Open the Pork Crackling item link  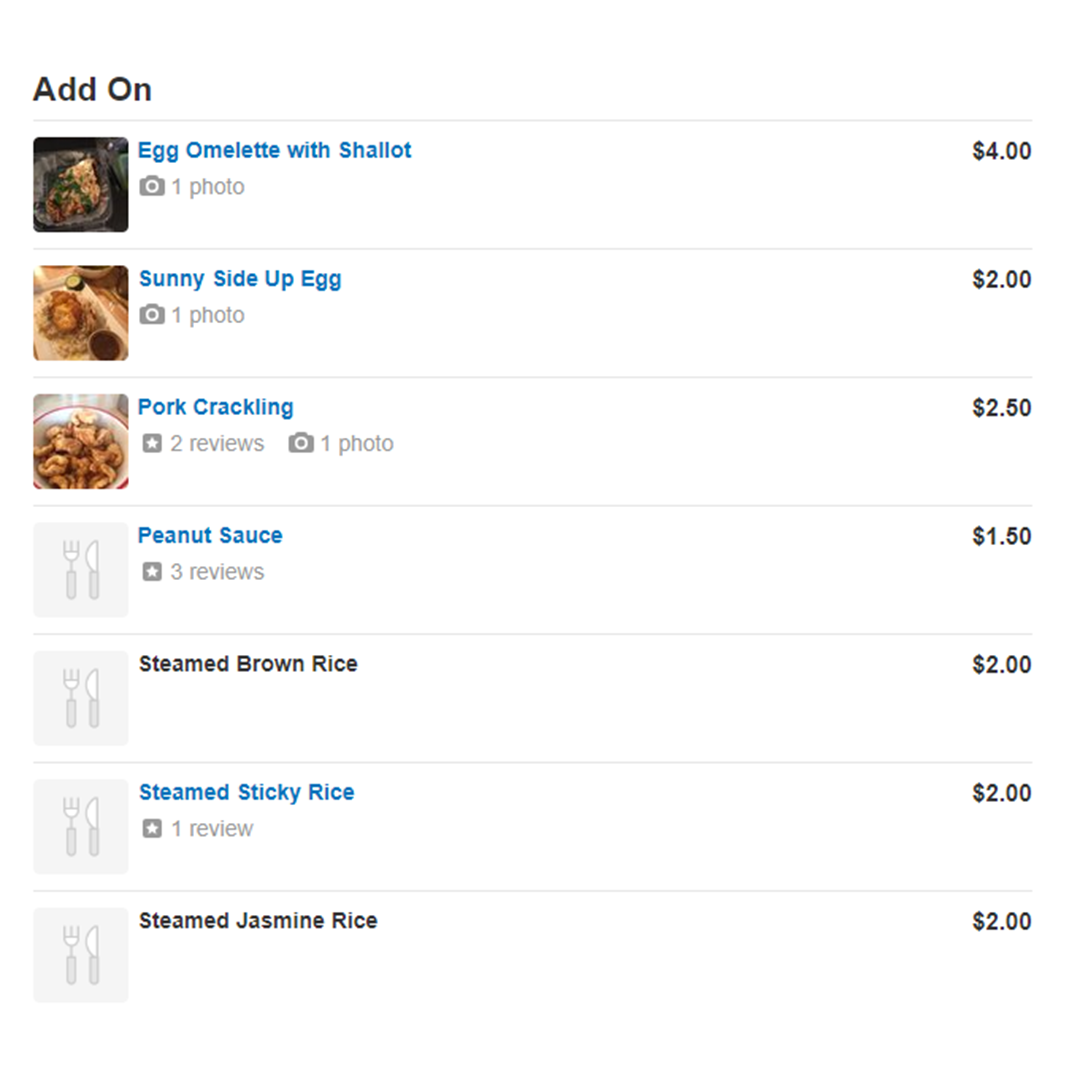216,407
